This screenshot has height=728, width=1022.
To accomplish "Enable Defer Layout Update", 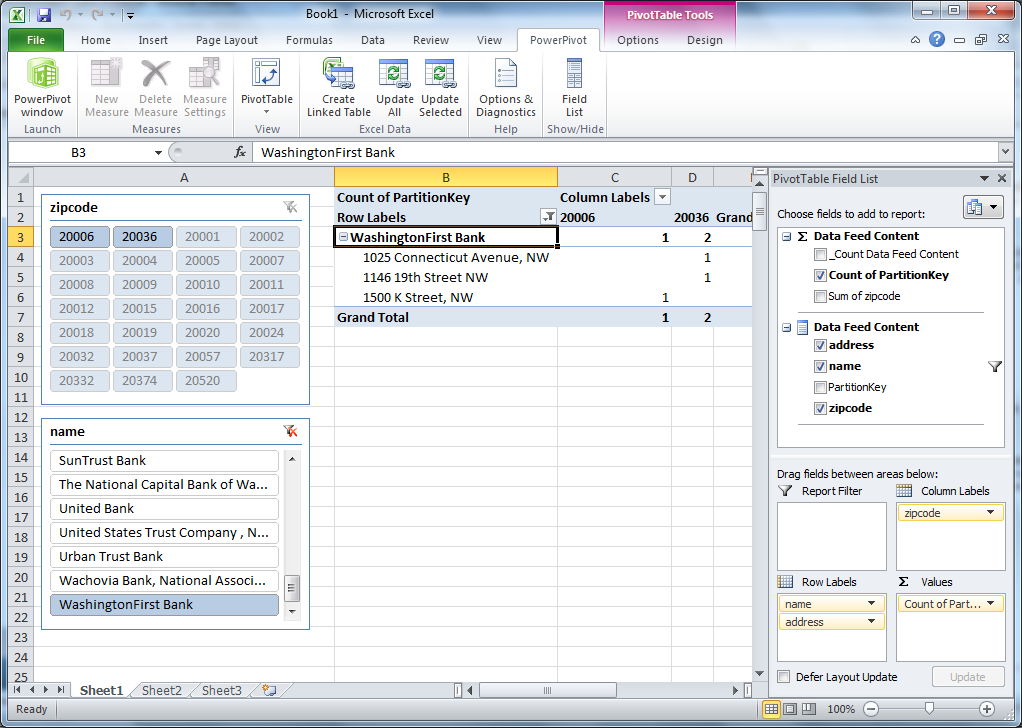I will pos(784,677).
